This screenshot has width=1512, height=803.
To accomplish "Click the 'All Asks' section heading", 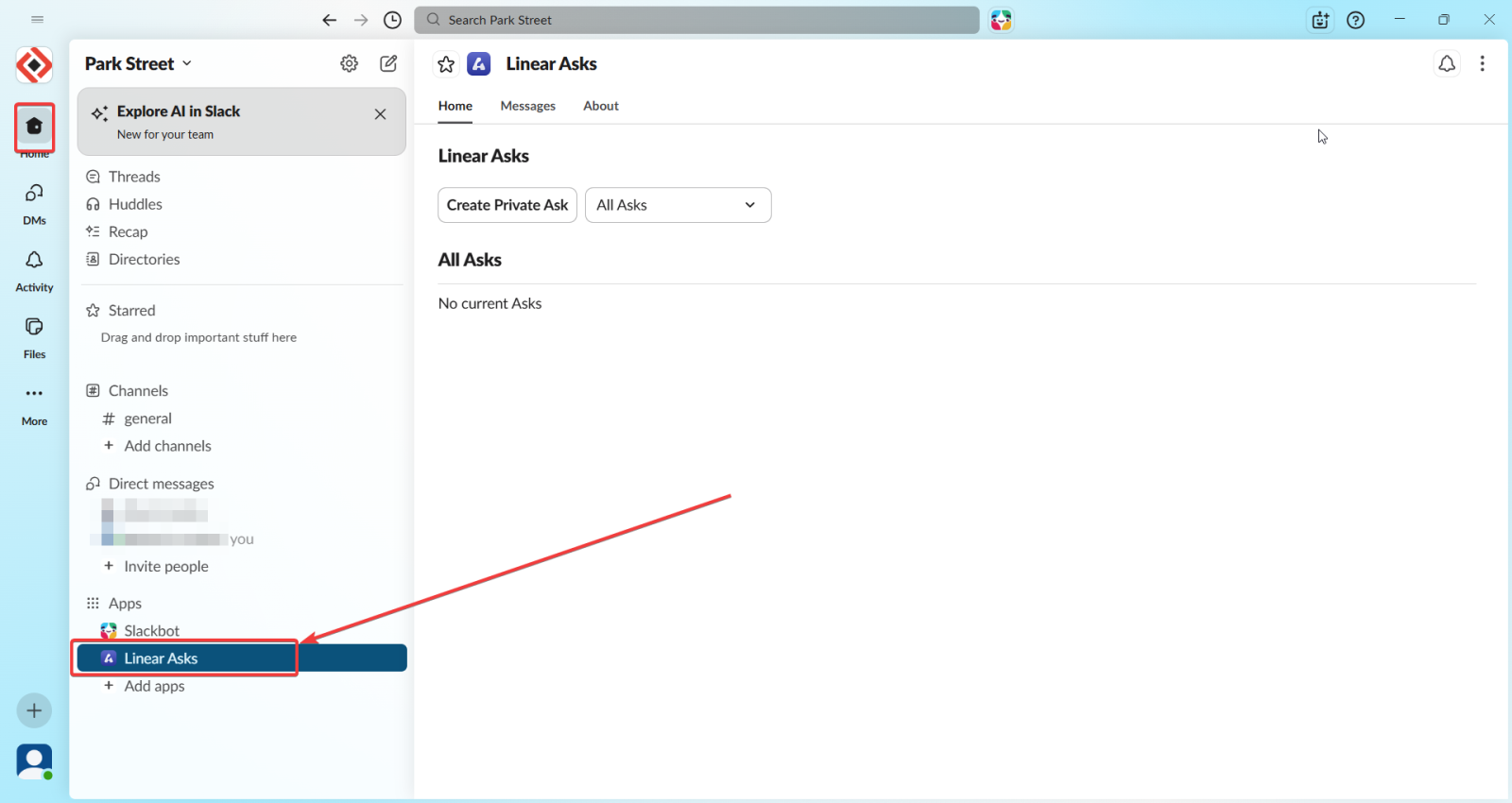I will click(470, 260).
